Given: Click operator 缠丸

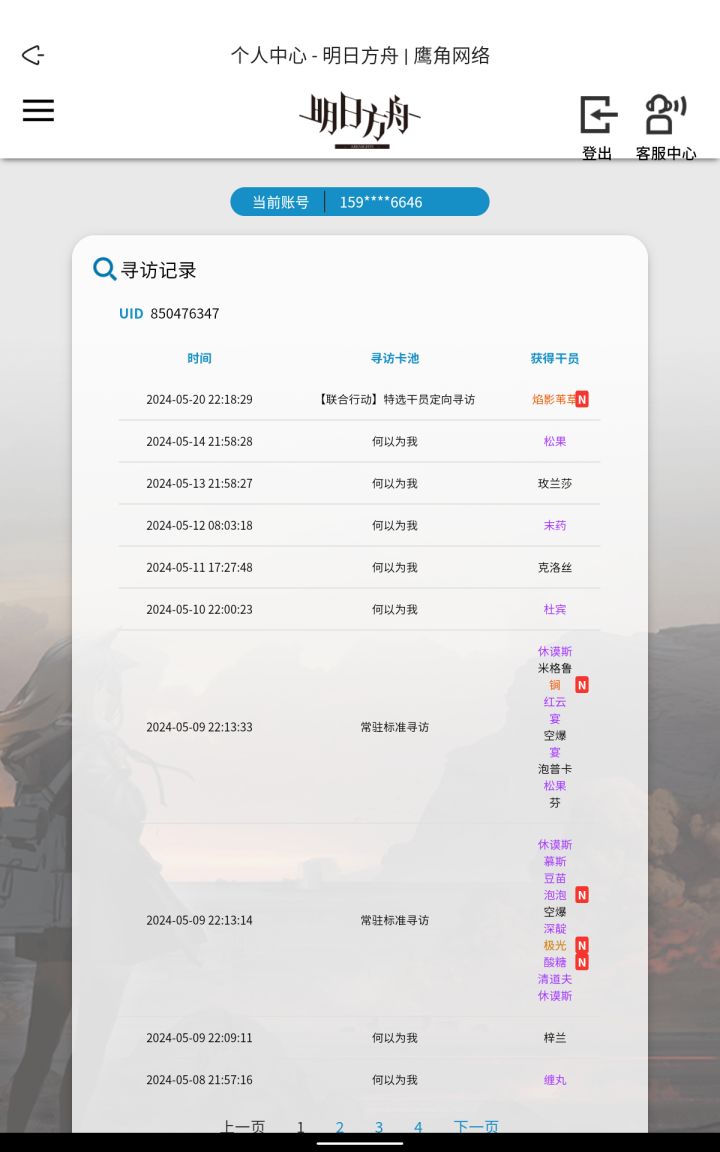Looking at the screenshot, I should point(555,1080).
